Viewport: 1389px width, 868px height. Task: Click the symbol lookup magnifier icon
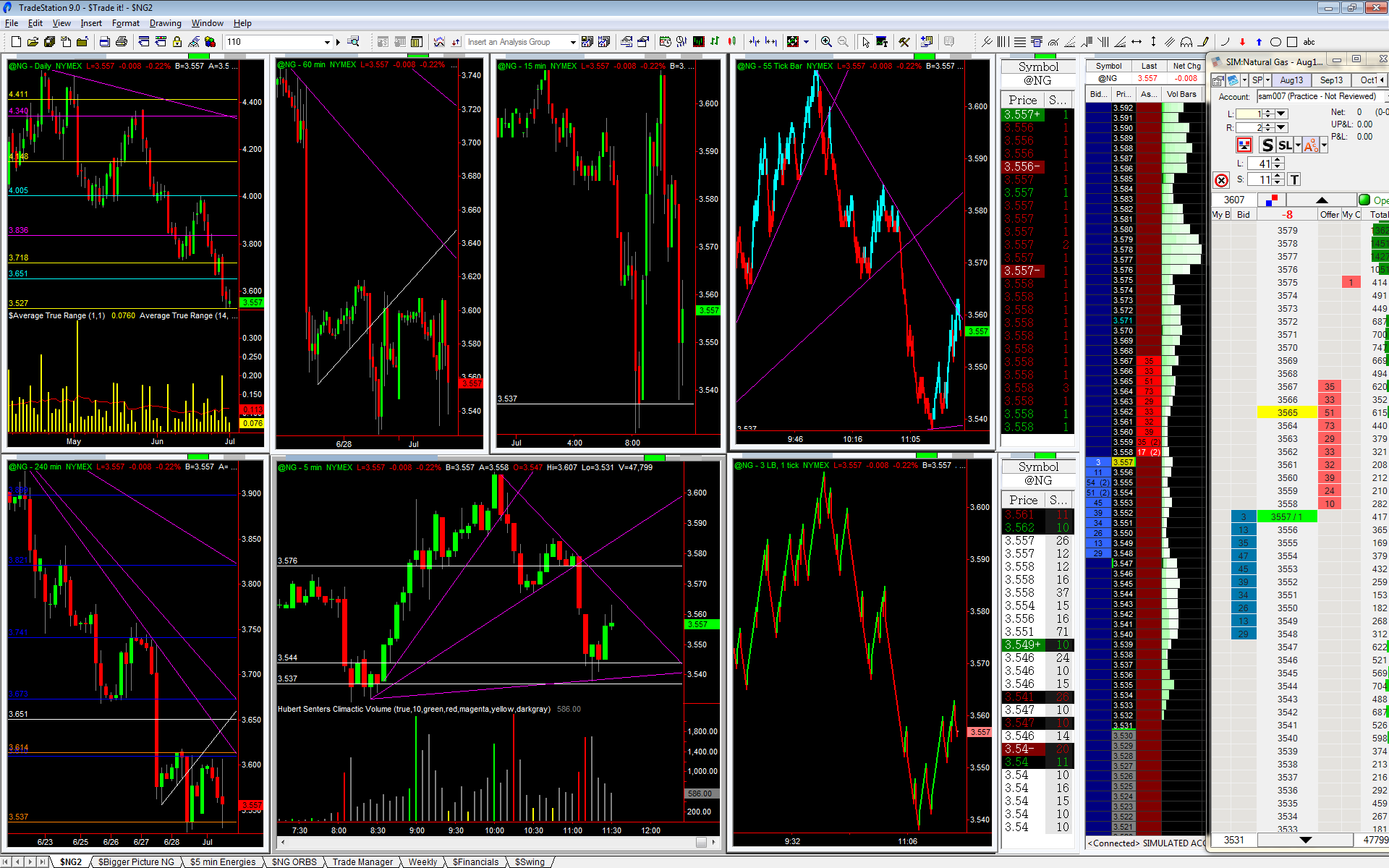[353, 42]
